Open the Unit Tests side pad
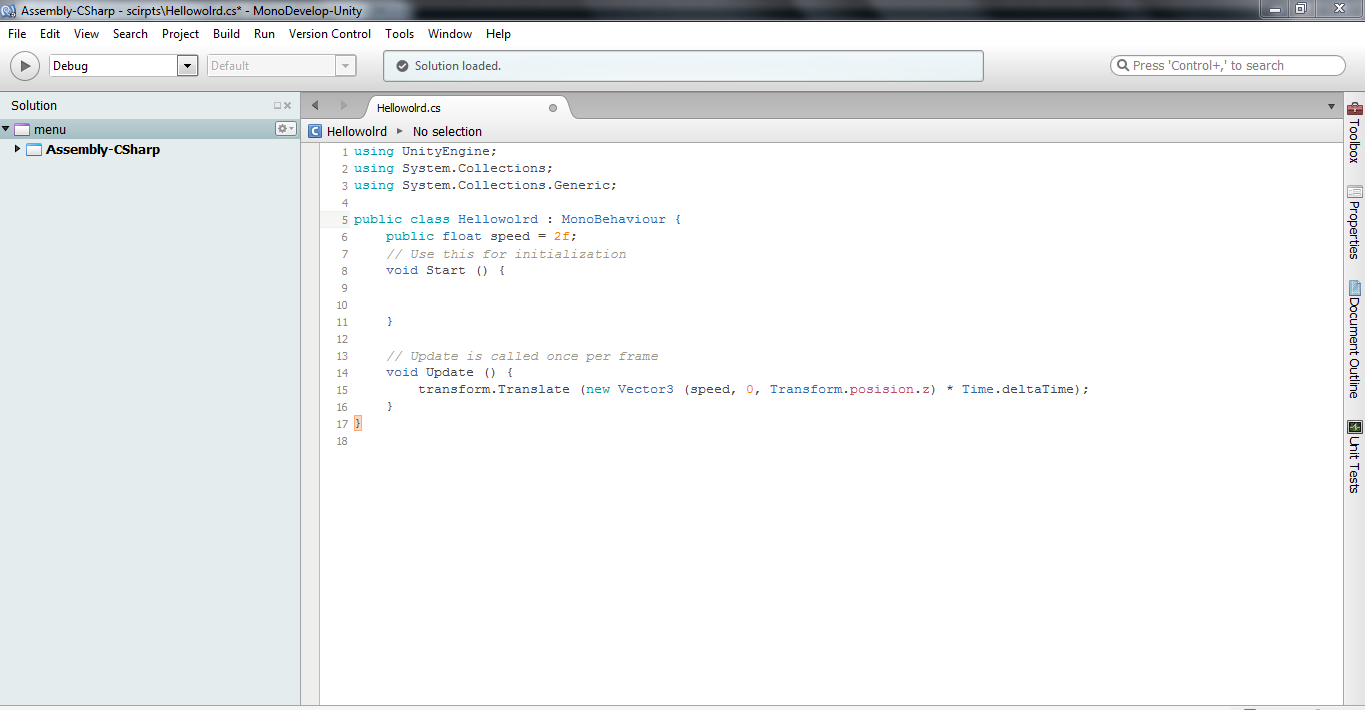This screenshot has width=1365, height=710. pyautogui.click(x=1355, y=457)
